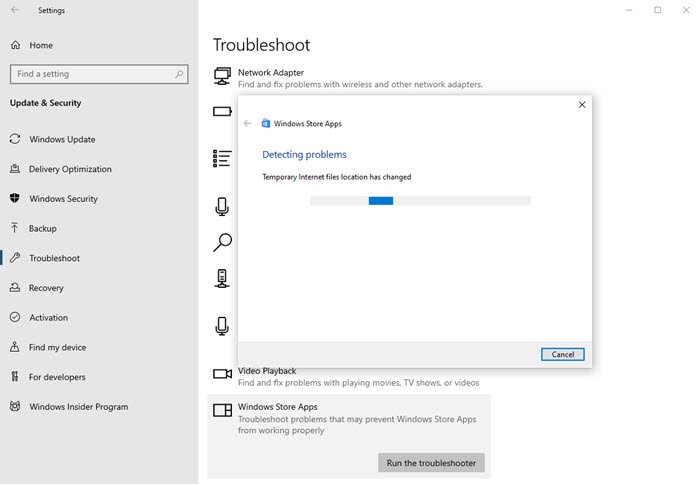The image size is (700, 485).
Task: Click the Activation checkmark icon
Action: click(15, 318)
